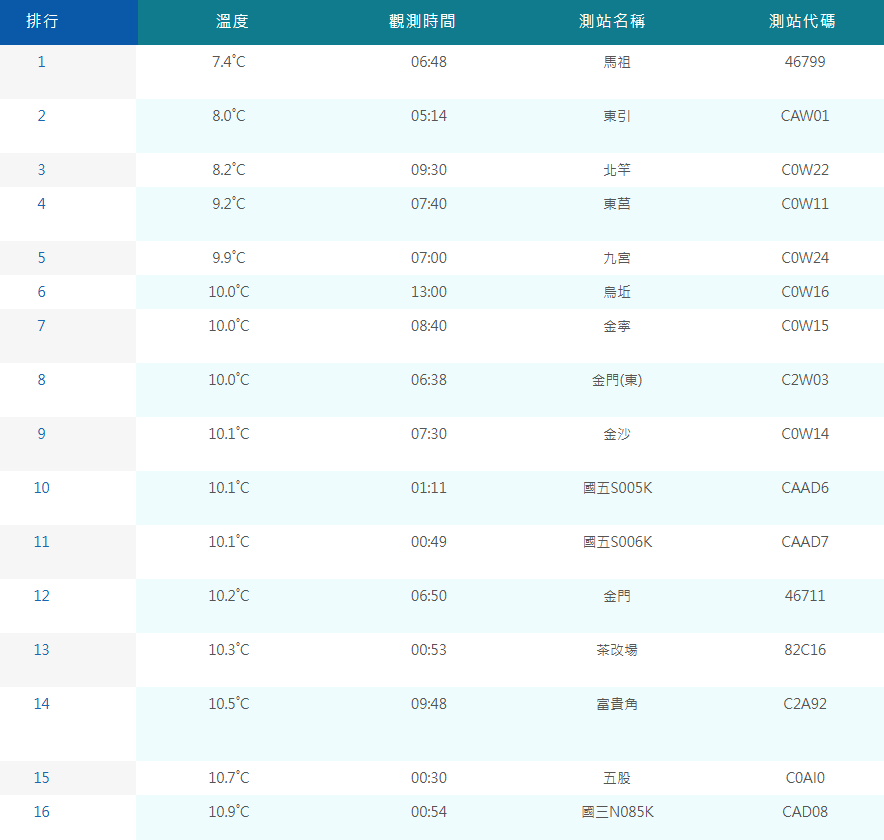This screenshot has height=840, width=884.
Task: Click station name 國三N085K
Action: pos(617,812)
